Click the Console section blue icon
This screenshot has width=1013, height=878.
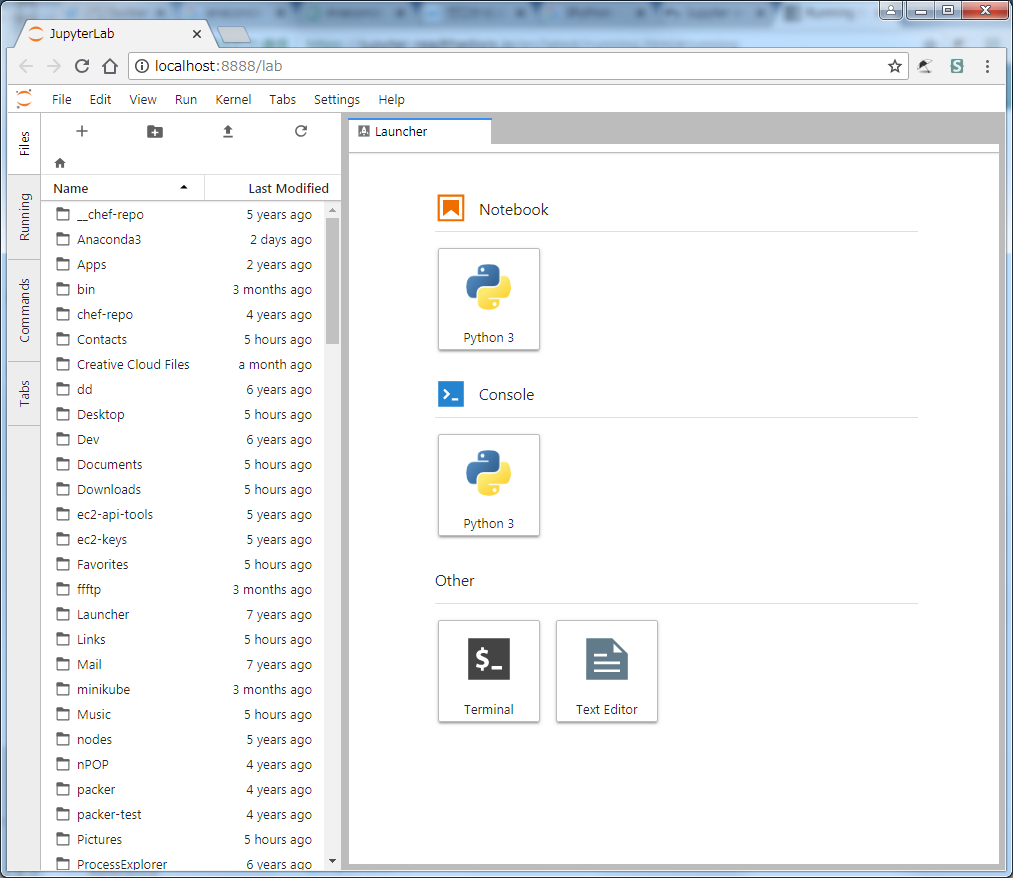451,394
